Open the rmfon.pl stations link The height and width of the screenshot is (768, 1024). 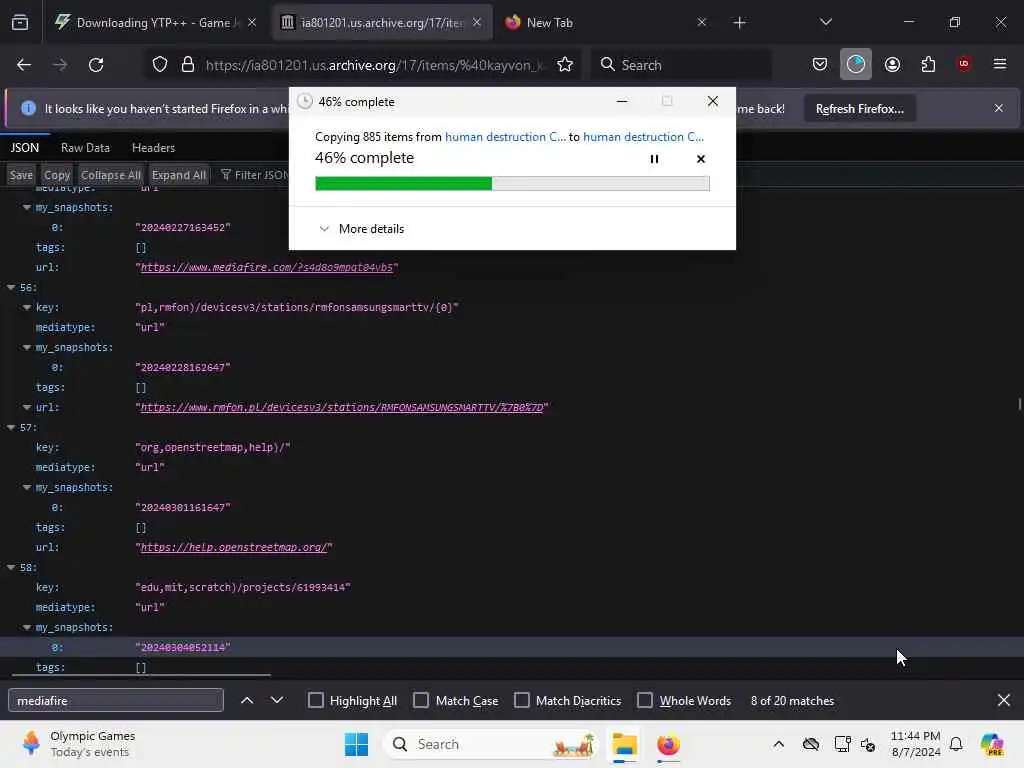(x=342, y=408)
